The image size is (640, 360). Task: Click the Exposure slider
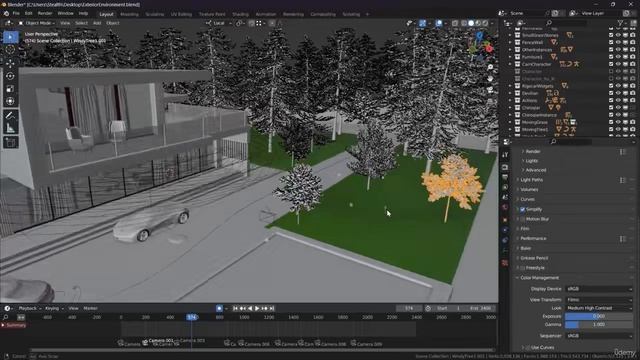(x=599, y=316)
